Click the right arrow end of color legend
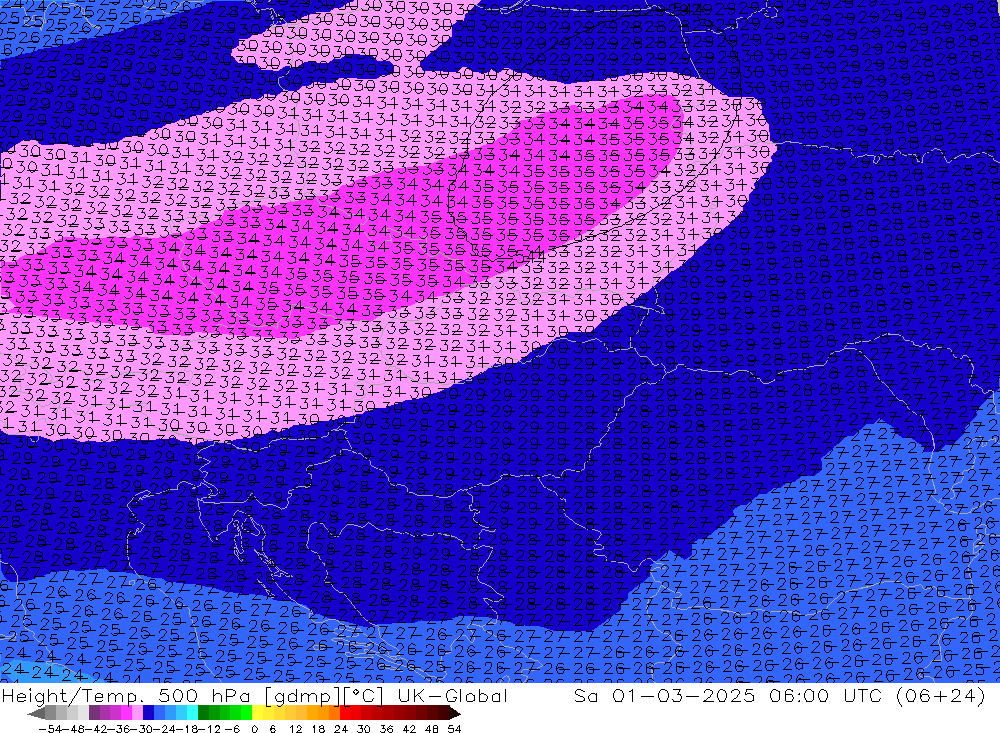This screenshot has width=1000, height=733. 454,714
